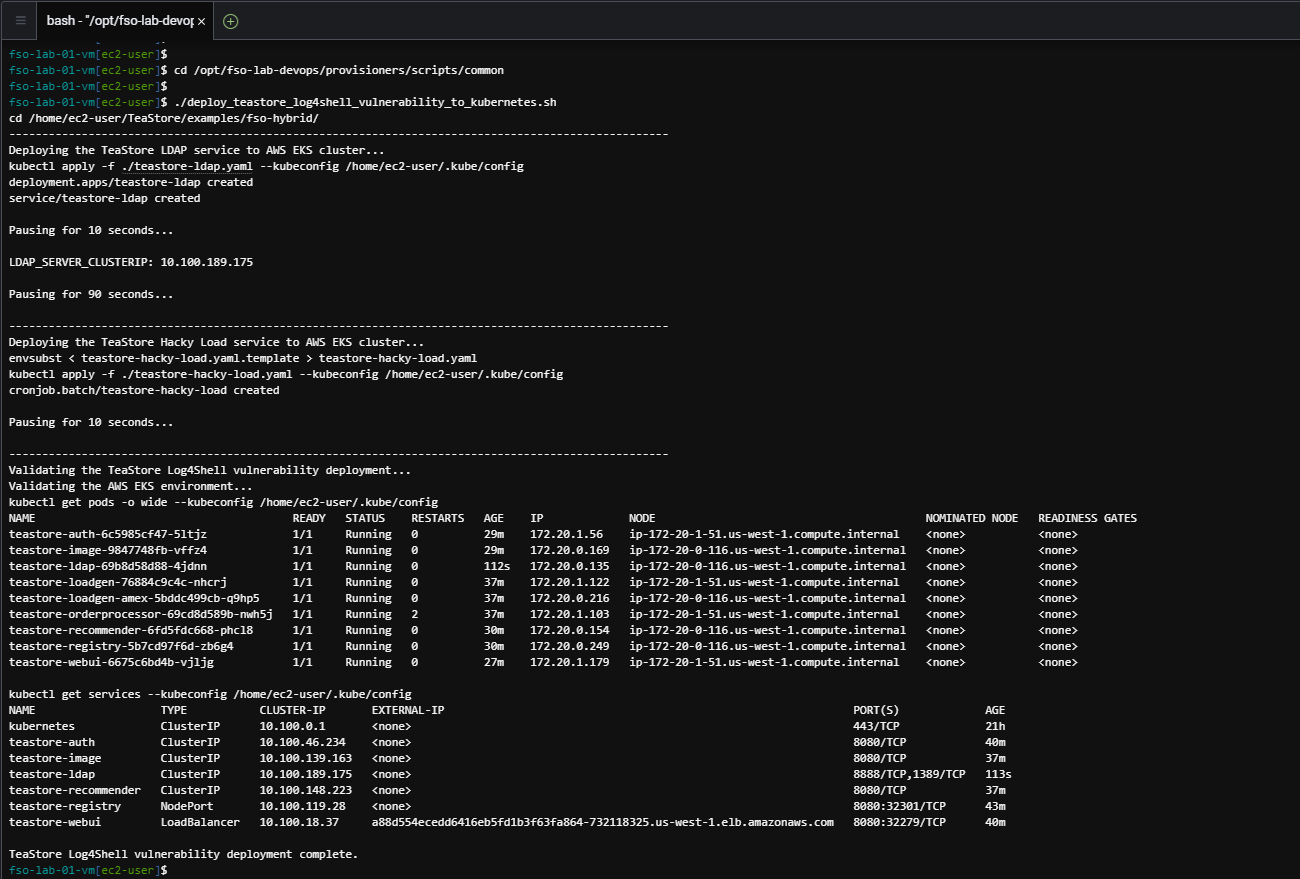
Task: Click pod name teastore-webui-6675c6bd4b-vjljg
Action: 111,662
